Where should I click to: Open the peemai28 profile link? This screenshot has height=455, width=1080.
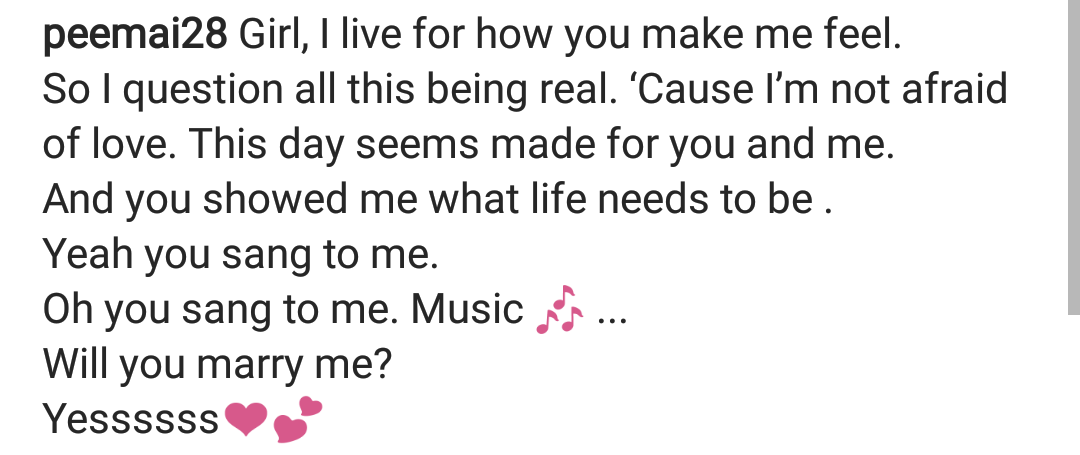(134, 36)
